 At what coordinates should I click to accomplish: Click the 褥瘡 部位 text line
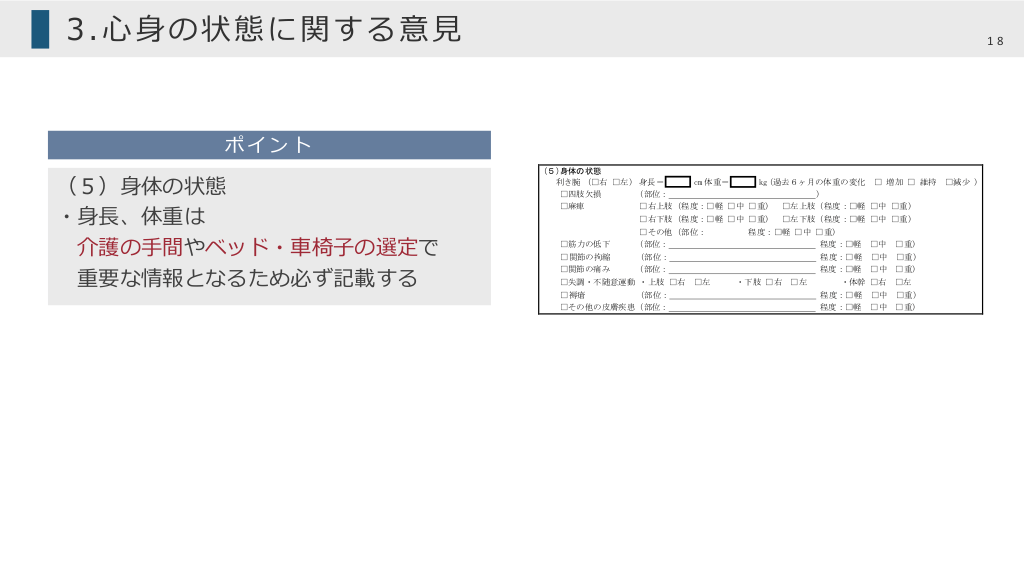coord(742,296)
